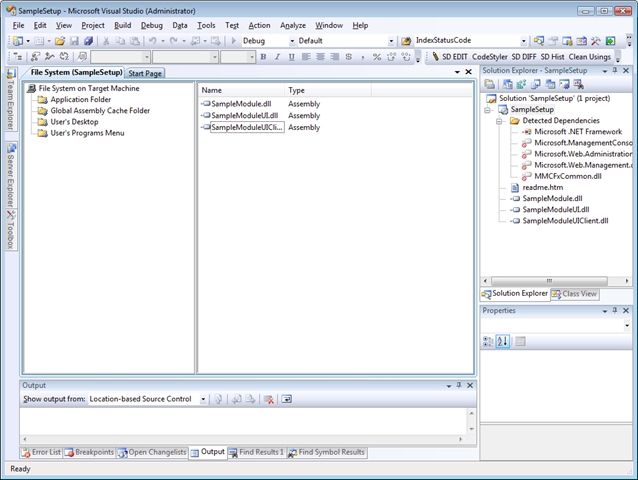Image resolution: width=638 pixels, height=480 pixels.
Task: Open the Toolbox side tab
Action: [11, 230]
